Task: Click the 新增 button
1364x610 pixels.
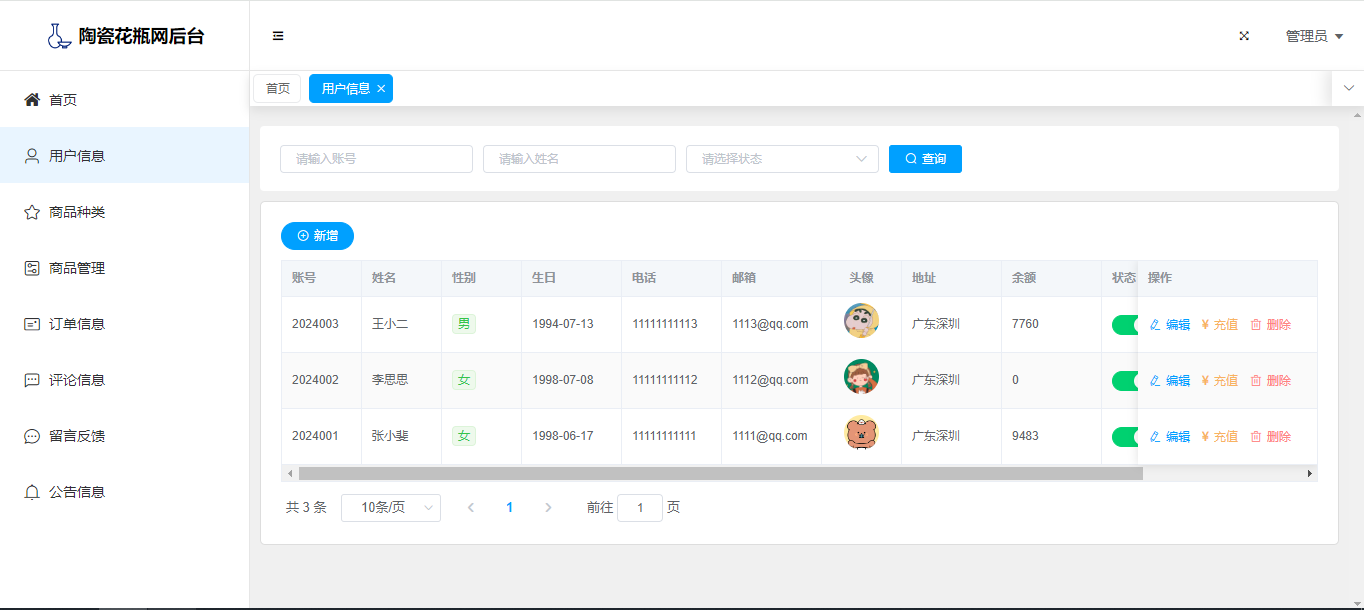Action: click(x=317, y=236)
